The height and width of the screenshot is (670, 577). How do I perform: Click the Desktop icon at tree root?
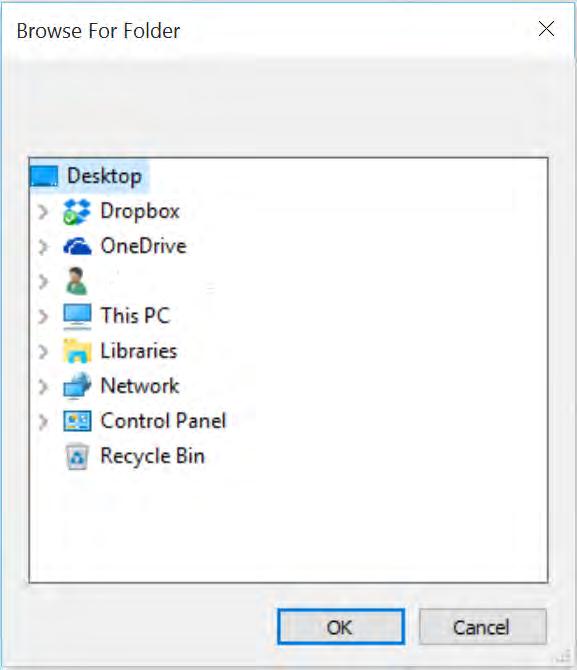(x=44, y=176)
